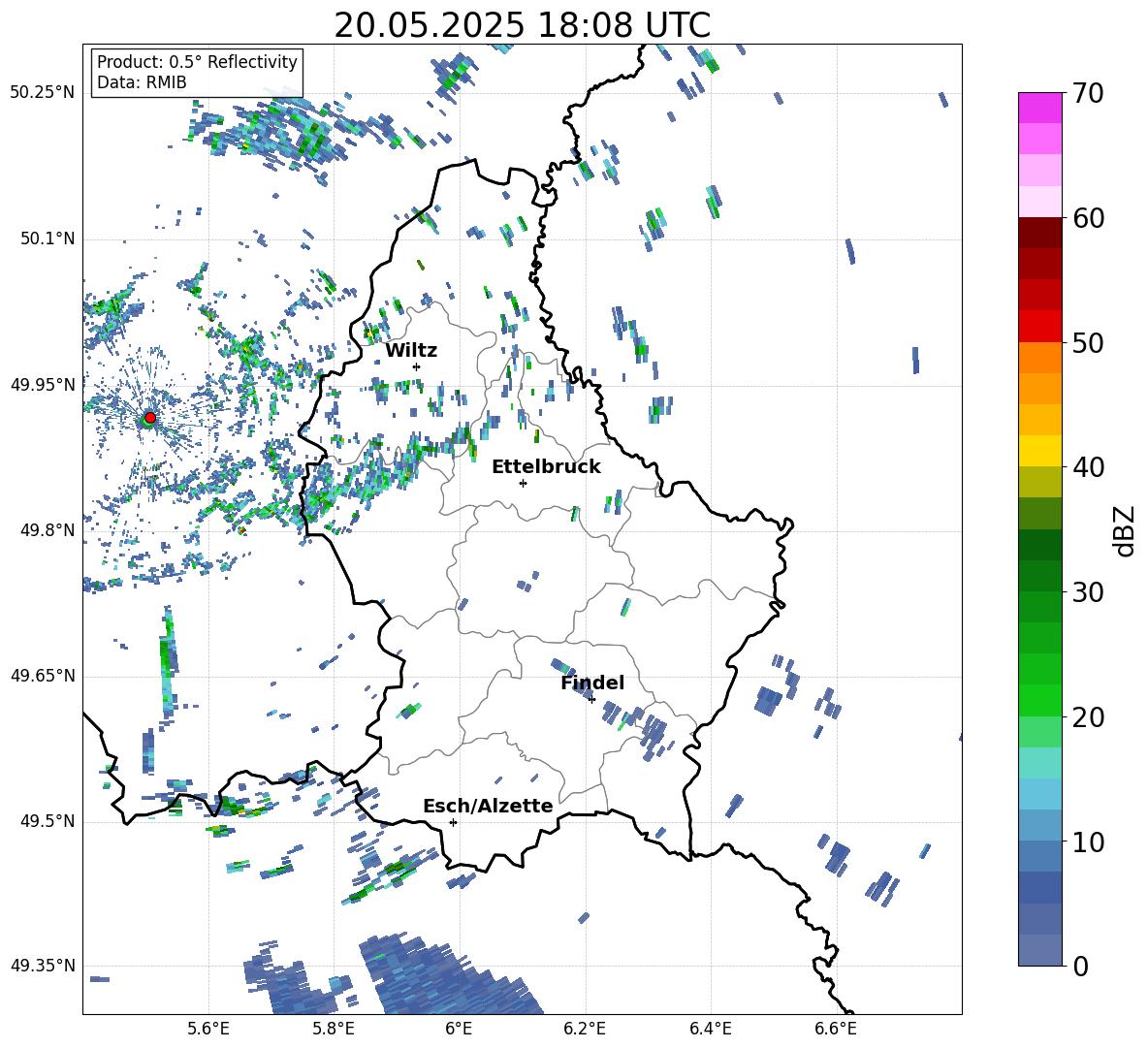Click the plus marker below Wiltz
The height and width of the screenshot is (1048, 1148).
point(417,366)
